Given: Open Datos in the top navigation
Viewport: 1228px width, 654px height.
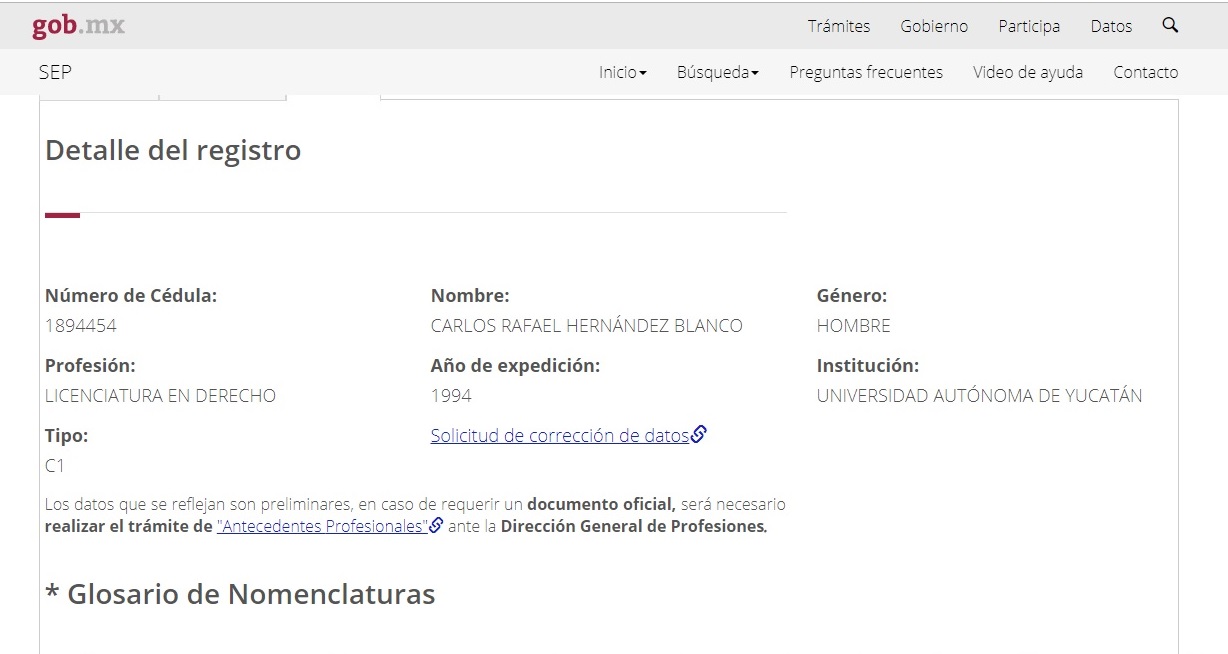Looking at the screenshot, I should [1110, 26].
